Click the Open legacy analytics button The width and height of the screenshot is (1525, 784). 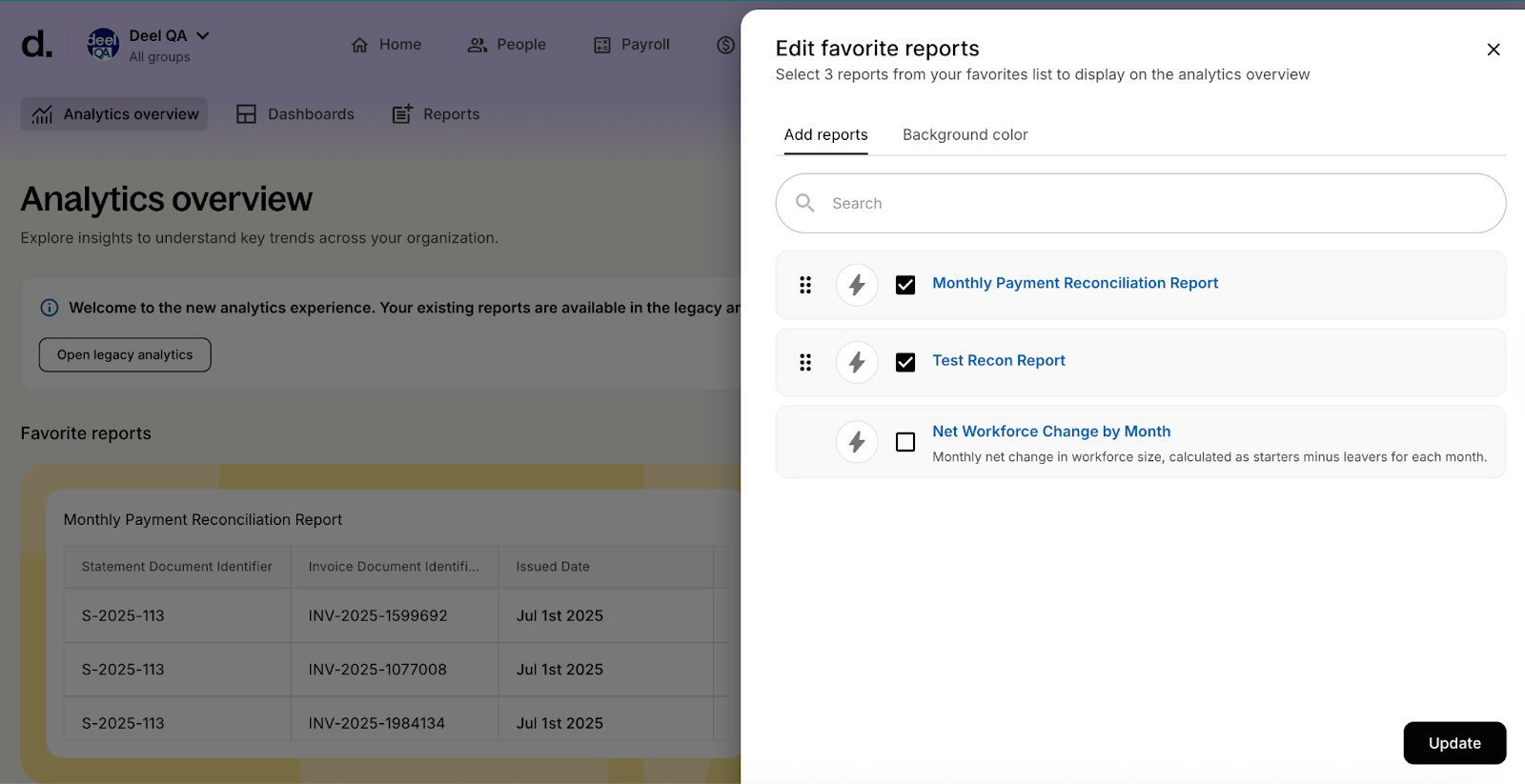point(125,354)
